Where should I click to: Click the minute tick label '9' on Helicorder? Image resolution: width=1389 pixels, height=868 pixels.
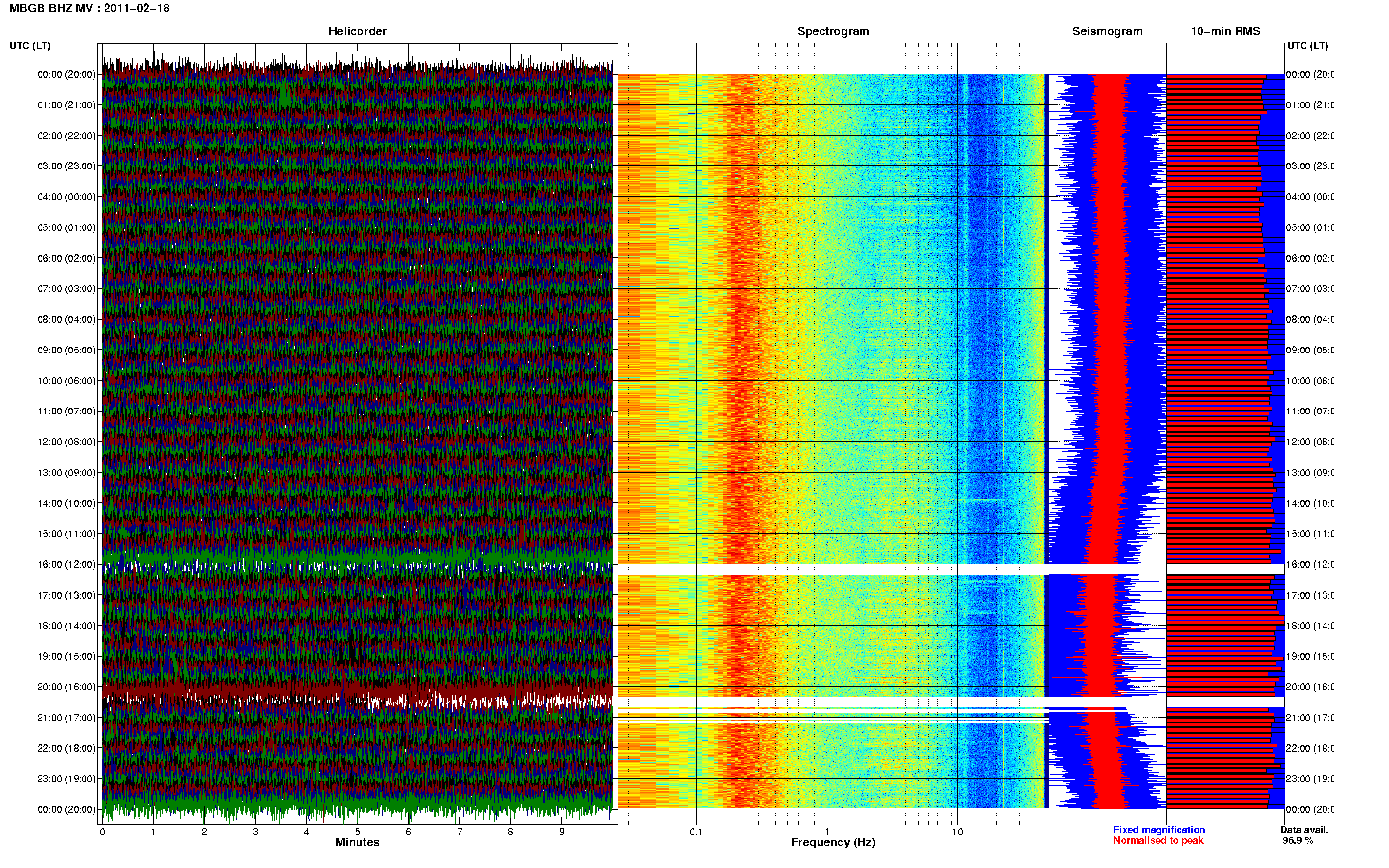pos(562,832)
